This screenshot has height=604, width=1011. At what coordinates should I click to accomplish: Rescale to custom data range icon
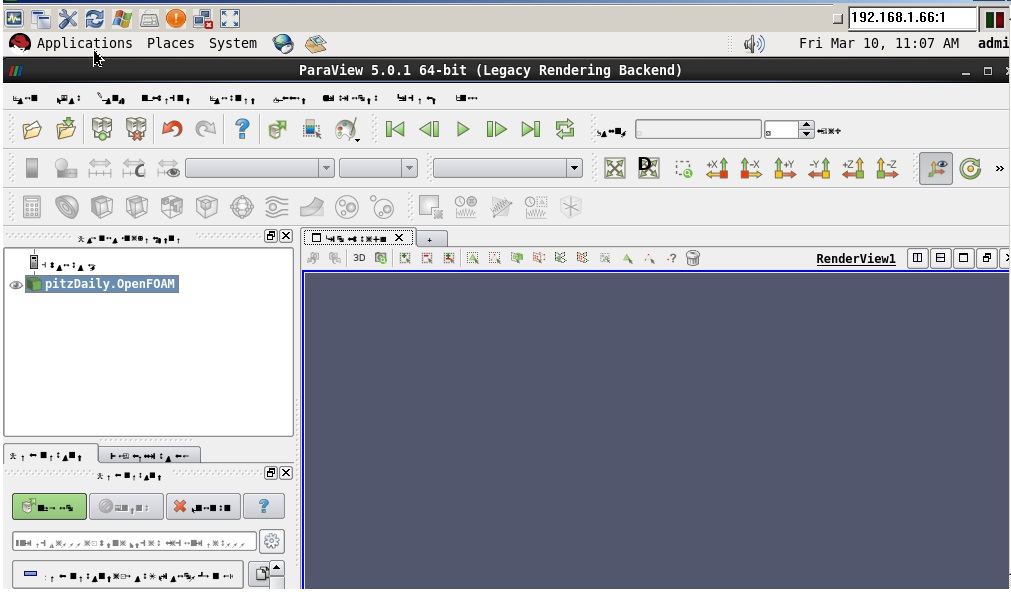(134, 169)
